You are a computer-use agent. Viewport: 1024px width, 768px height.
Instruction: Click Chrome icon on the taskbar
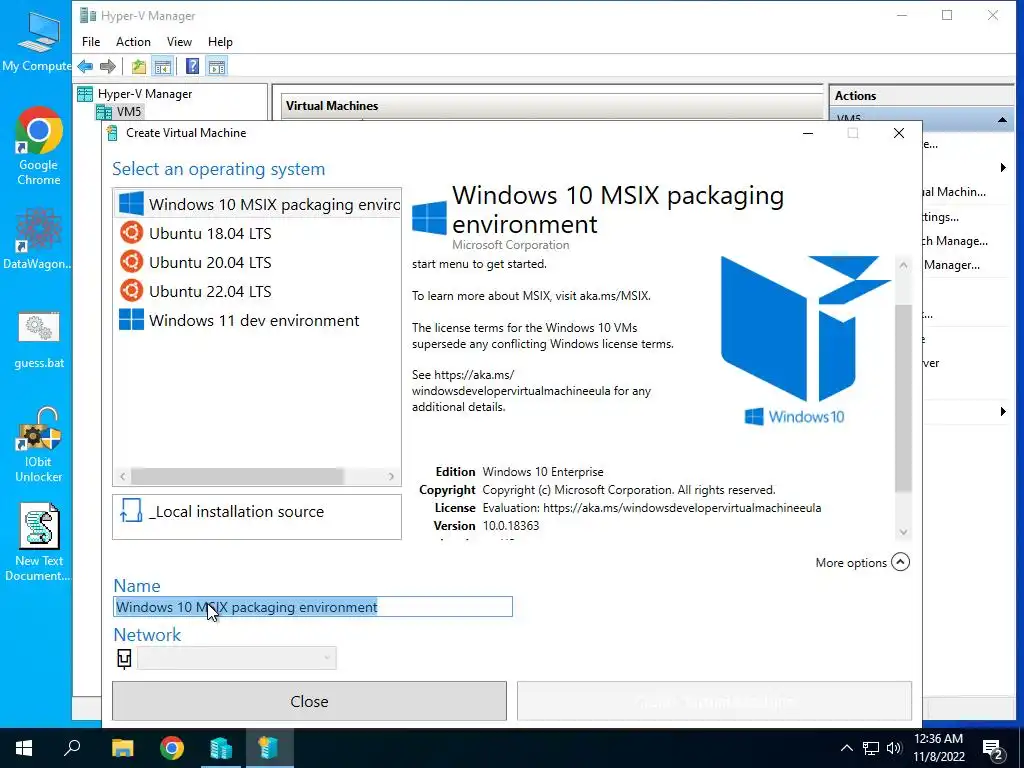[172, 748]
